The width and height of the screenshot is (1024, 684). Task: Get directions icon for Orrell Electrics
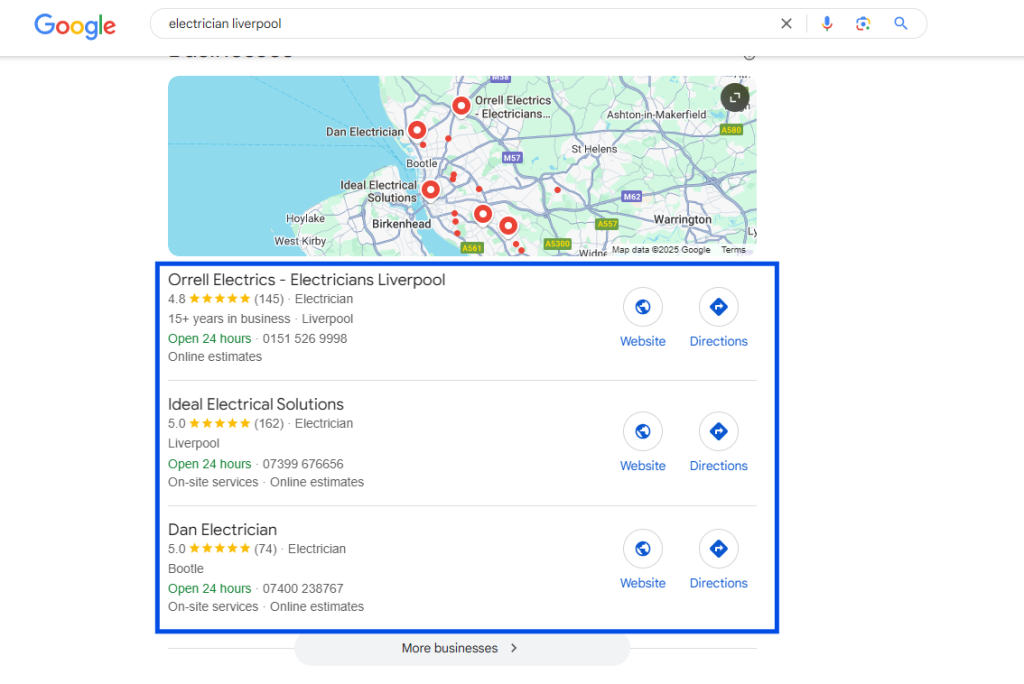718,306
